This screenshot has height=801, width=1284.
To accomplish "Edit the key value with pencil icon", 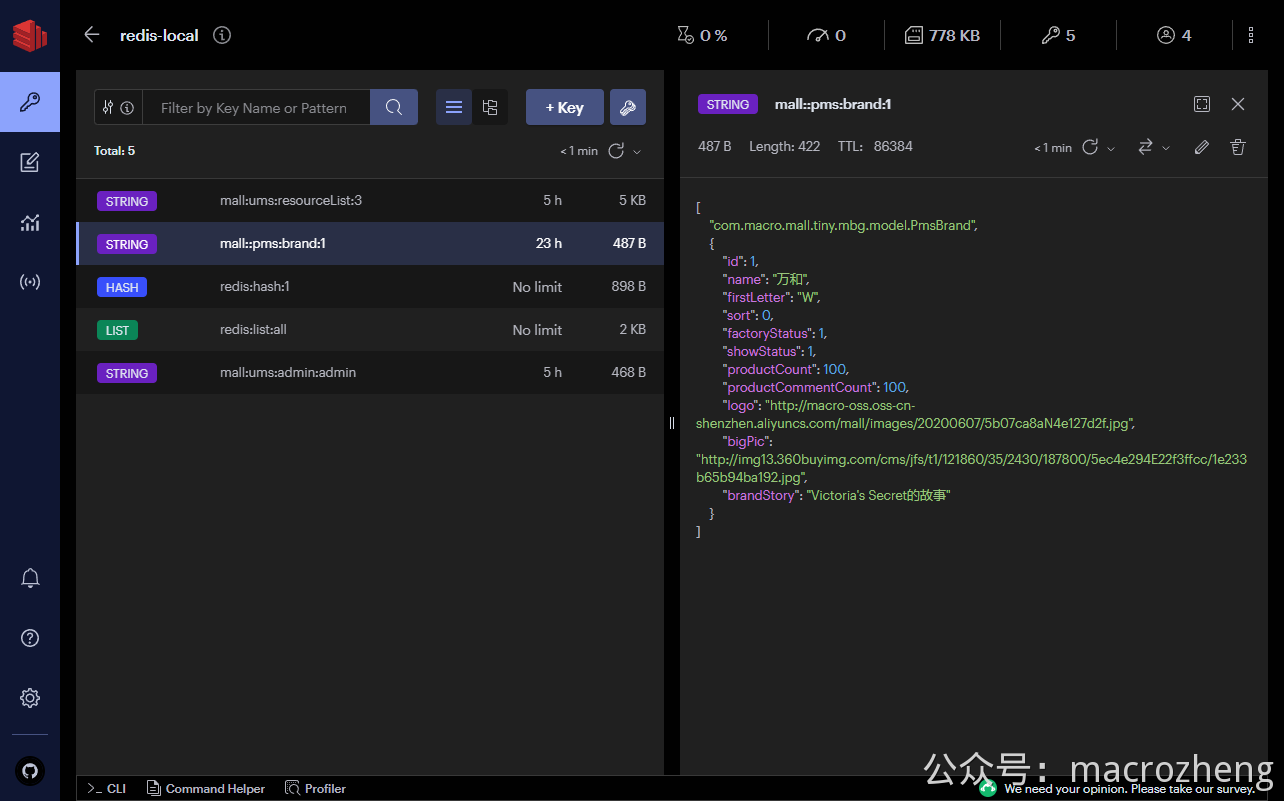I will pyautogui.click(x=1202, y=147).
